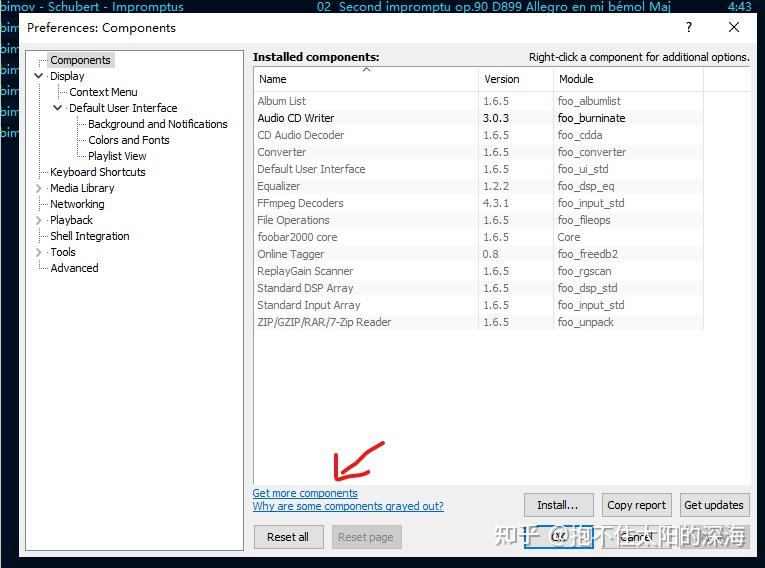Open Colors and Fonts settings
The image size is (765, 568).
(129, 140)
